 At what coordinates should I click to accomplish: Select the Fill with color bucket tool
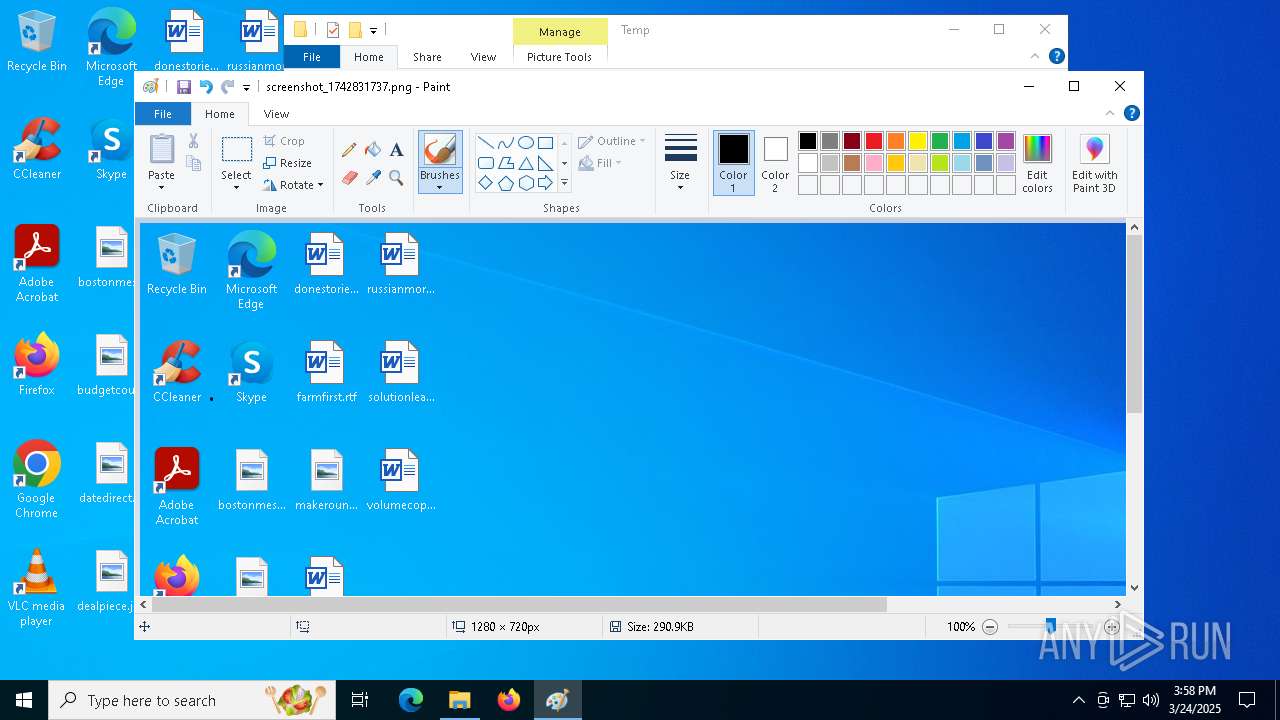[x=373, y=150]
